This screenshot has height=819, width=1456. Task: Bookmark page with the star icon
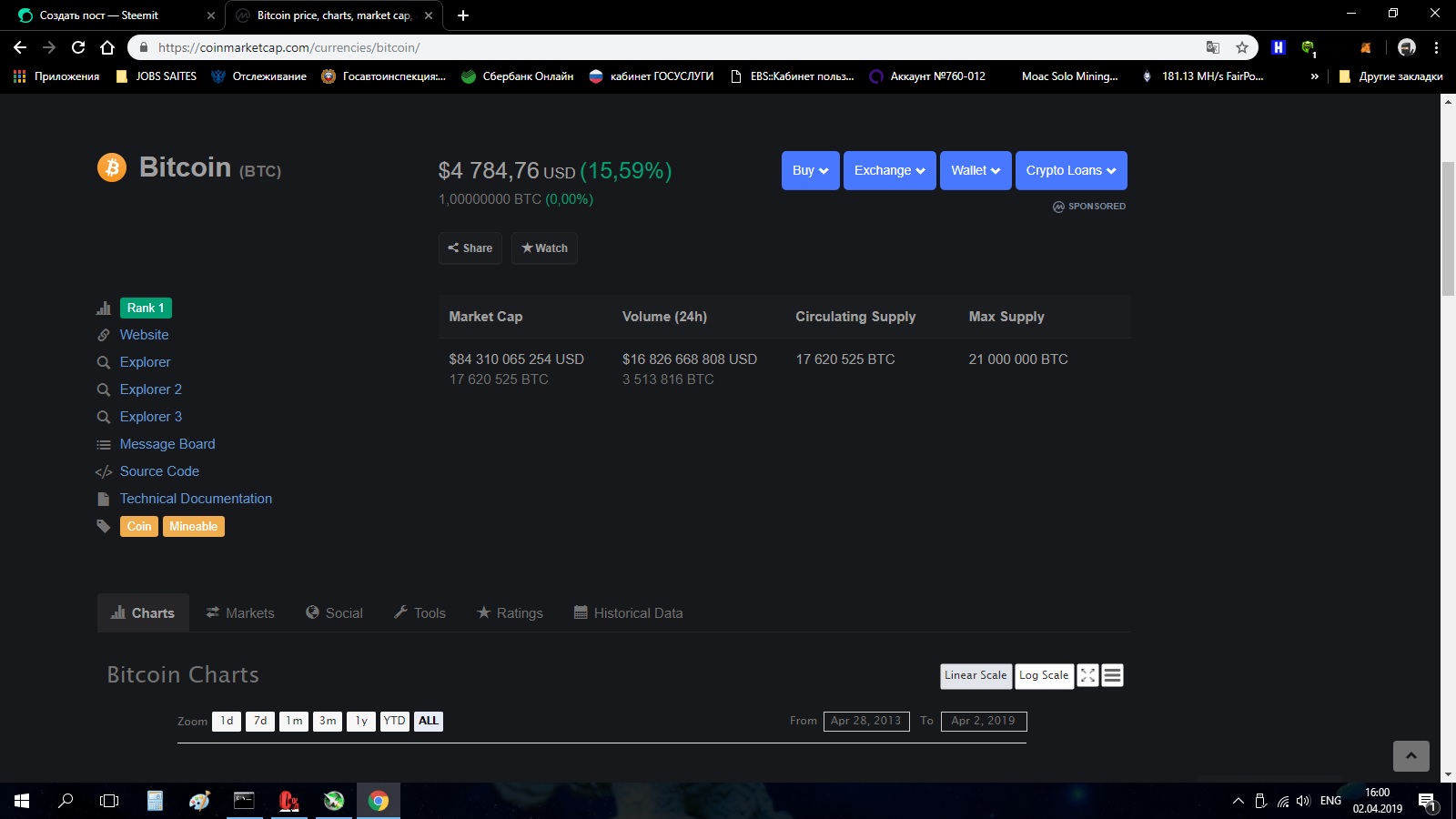point(1242,47)
